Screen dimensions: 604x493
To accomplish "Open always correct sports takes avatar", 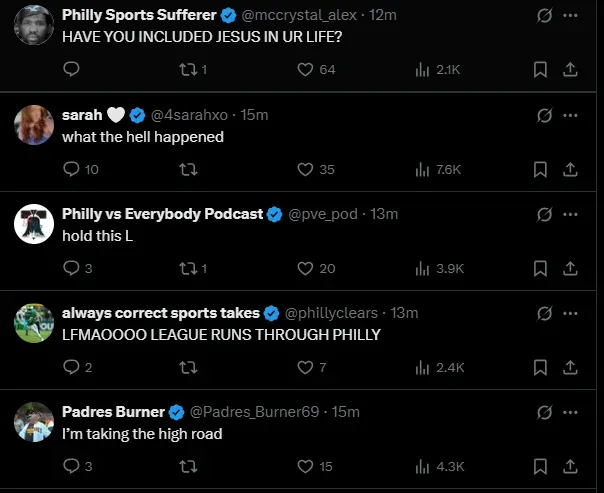I will point(34,323).
